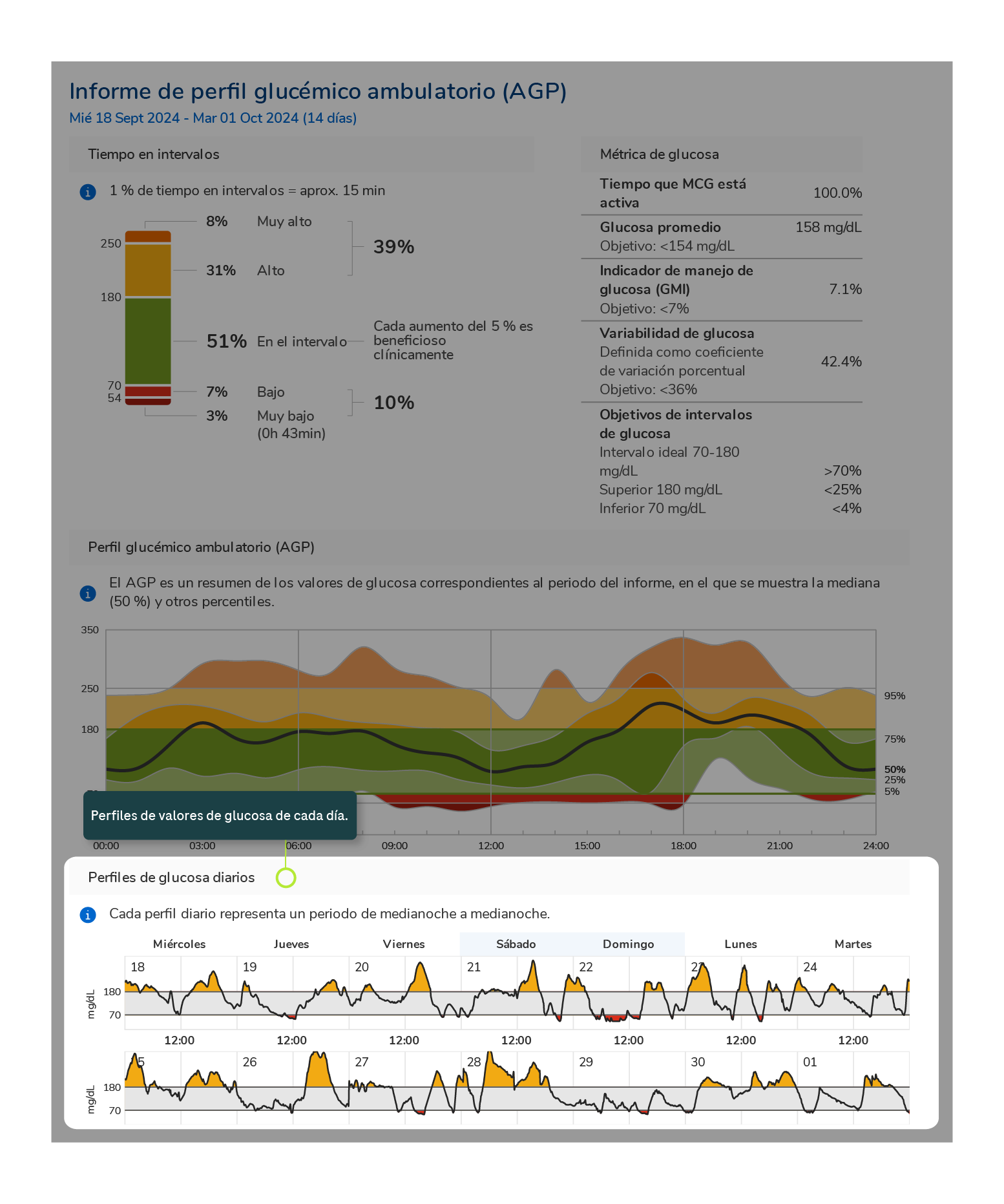The height and width of the screenshot is (1204, 1004).
Task: Click the info icon beside the AGP summary description
Action: tap(88, 593)
